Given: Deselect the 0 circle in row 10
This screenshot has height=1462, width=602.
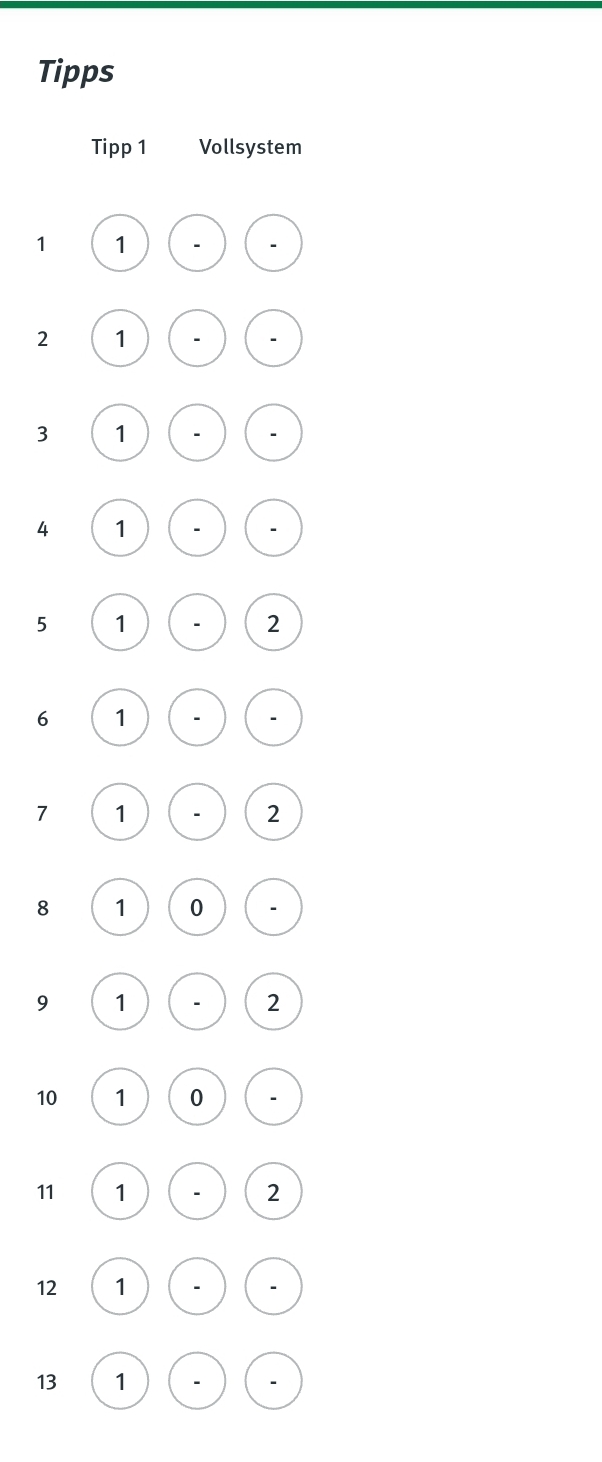Looking at the screenshot, I should pyautogui.click(x=197, y=1097).
